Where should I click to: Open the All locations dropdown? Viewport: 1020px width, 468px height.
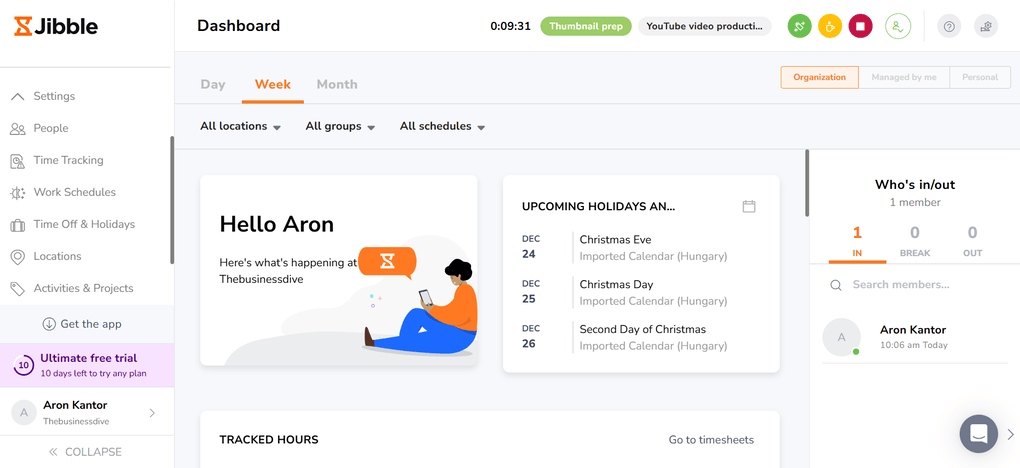[x=240, y=126]
